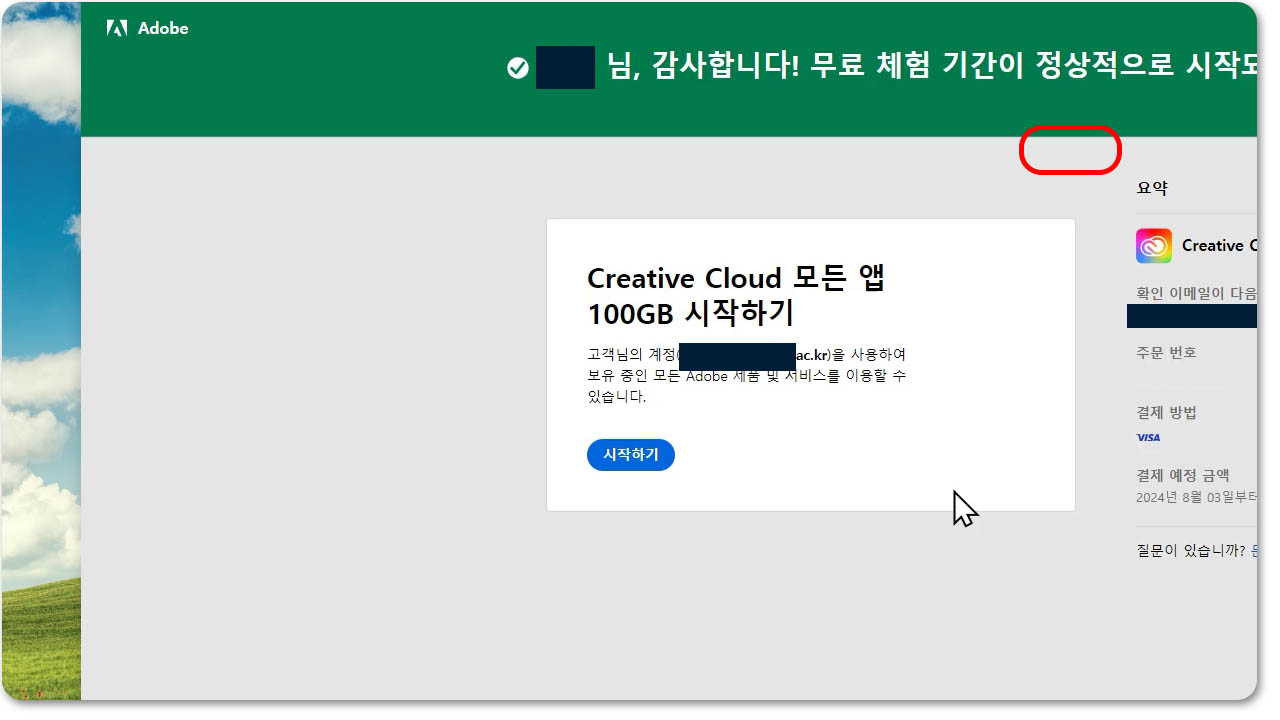Click the 결제 방법 label
This screenshot has width=1280, height=720.
(x=1166, y=412)
